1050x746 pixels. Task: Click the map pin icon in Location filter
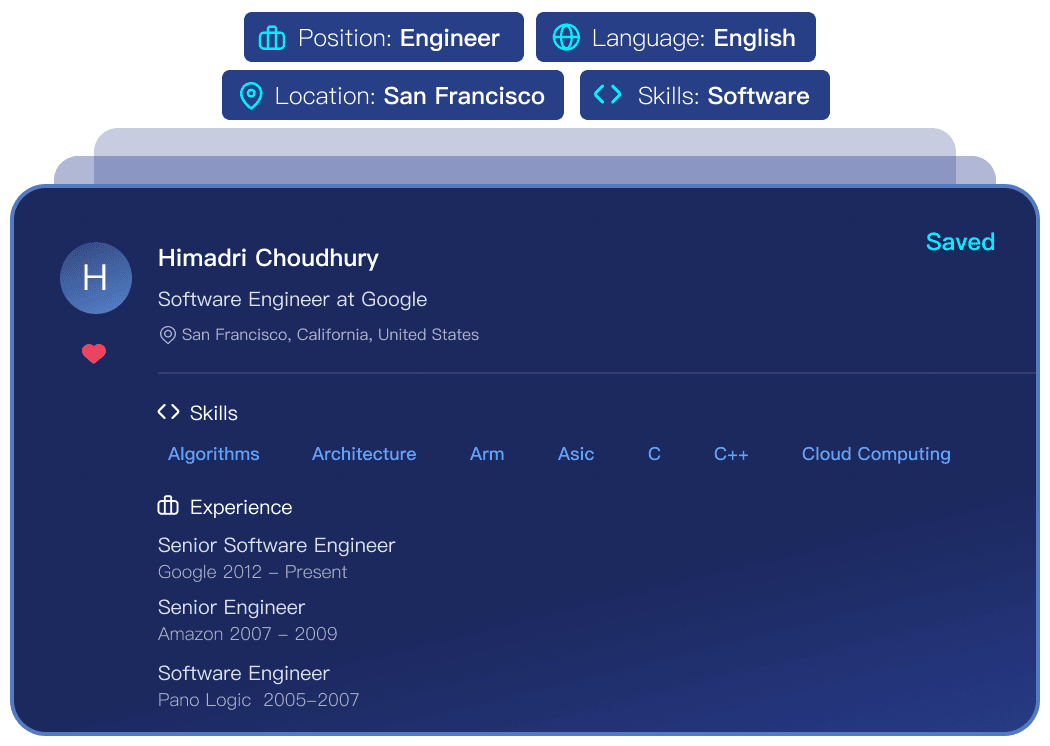pos(251,96)
